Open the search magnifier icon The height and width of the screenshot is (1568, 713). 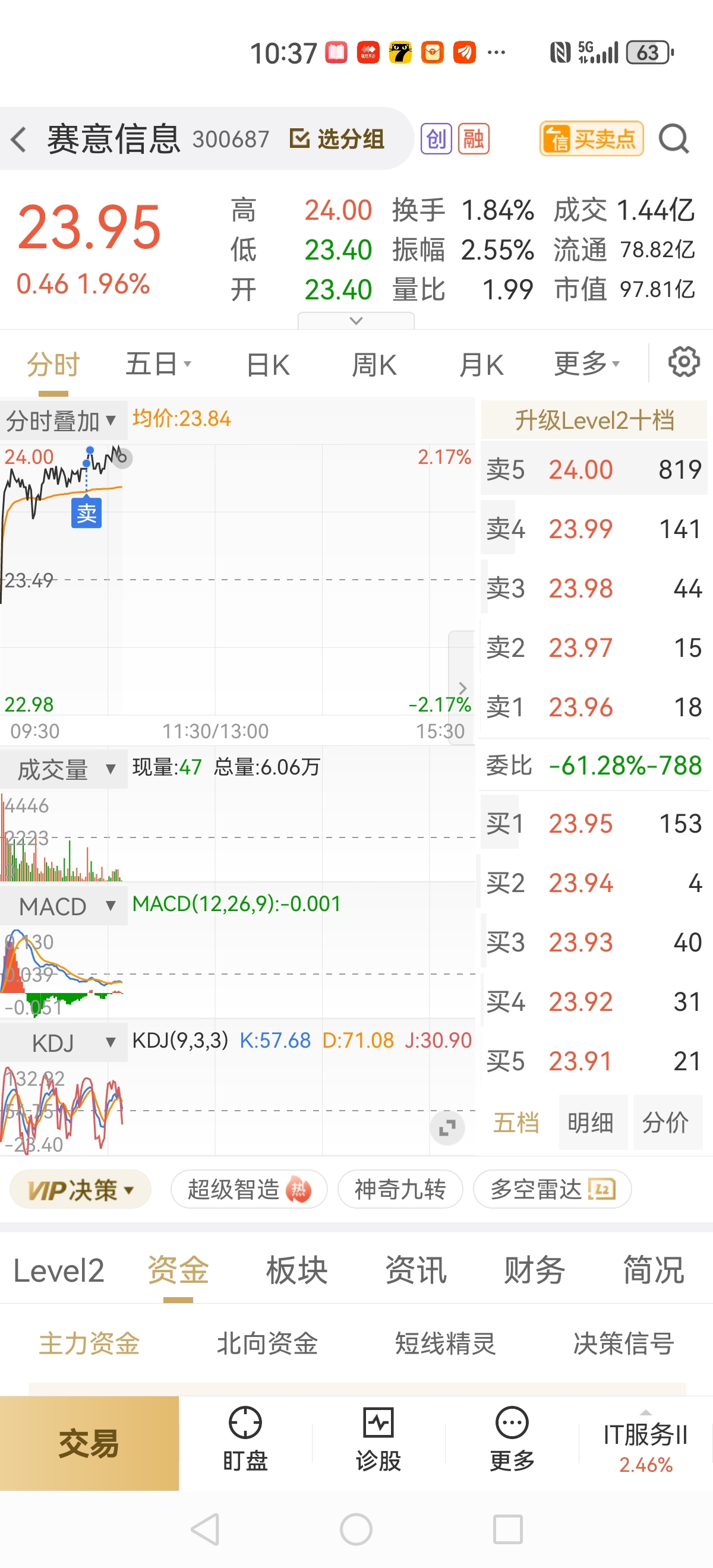[673, 140]
